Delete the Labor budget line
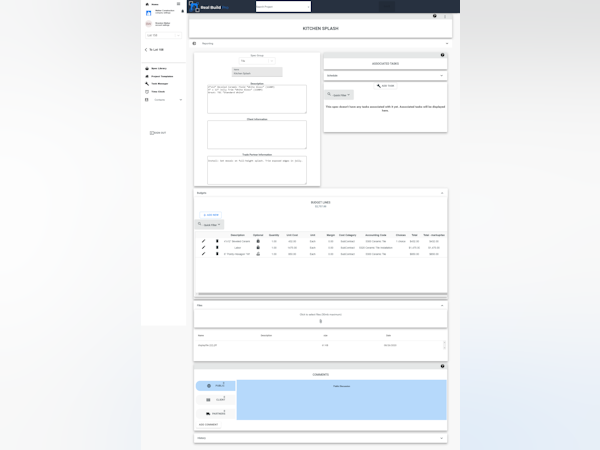This screenshot has height=450, width=600. pos(217,248)
